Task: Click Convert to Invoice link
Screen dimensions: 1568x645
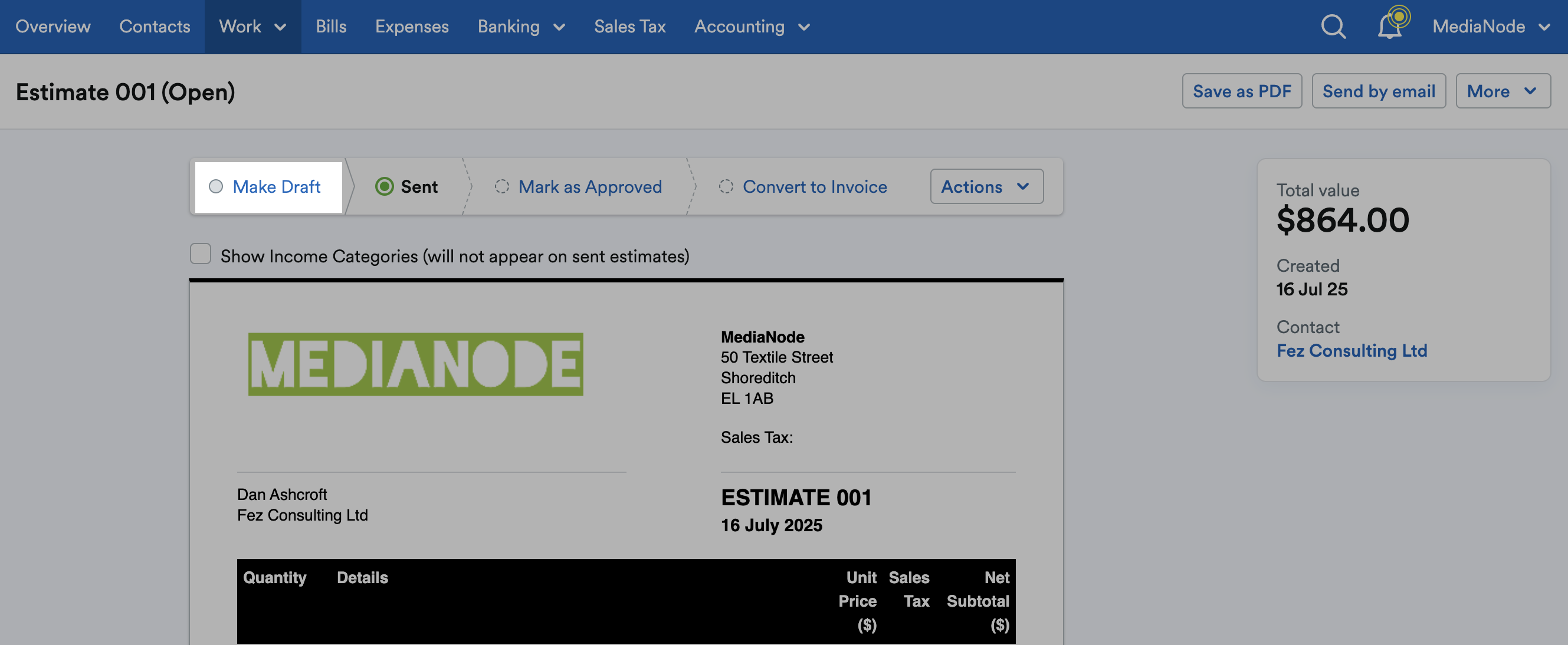Action: [x=815, y=186]
